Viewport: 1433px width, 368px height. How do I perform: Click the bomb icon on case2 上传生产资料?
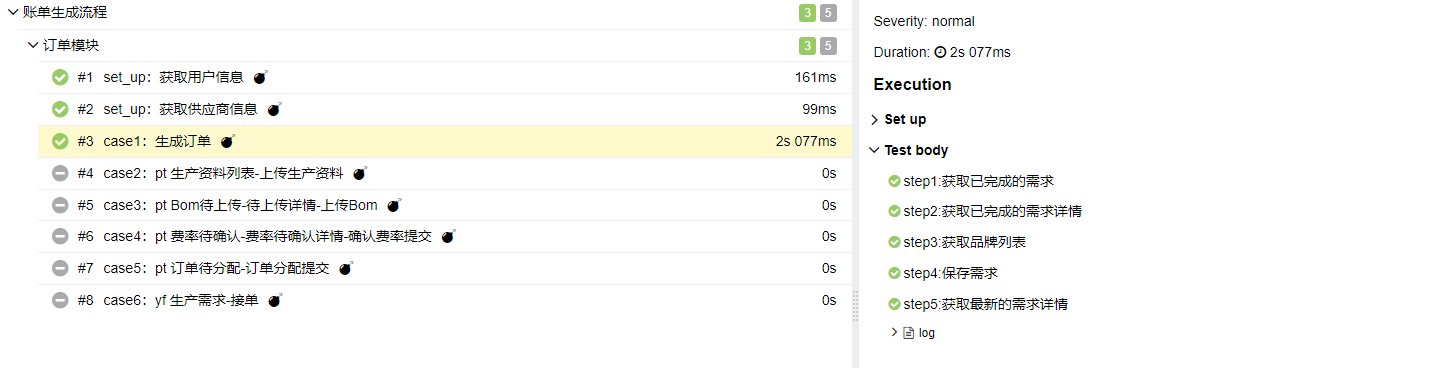(x=361, y=173)
